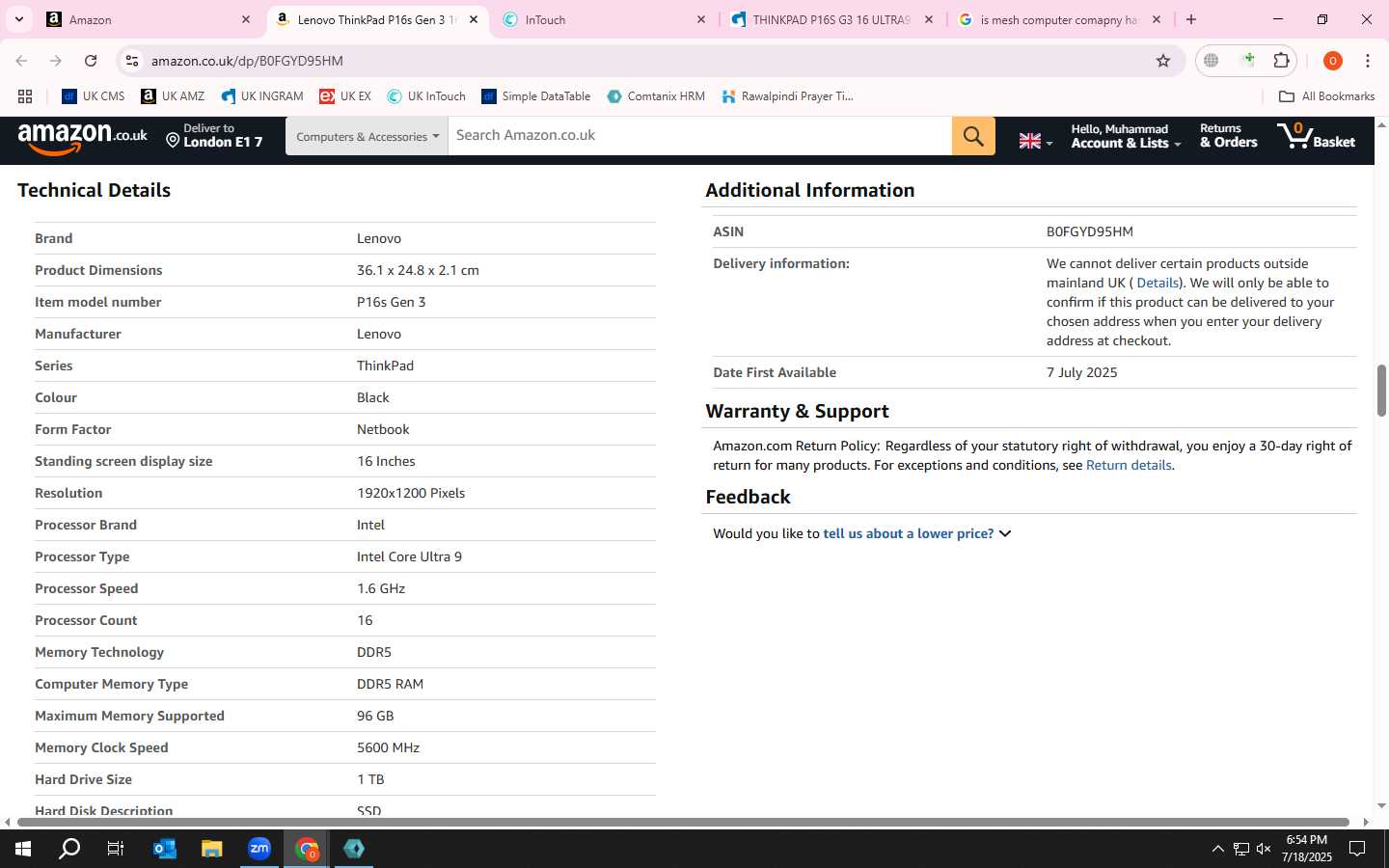Click the muted volume icon in tray
The width and height of the screenshot is (1389, 868).
click(x=1264, y=849)
